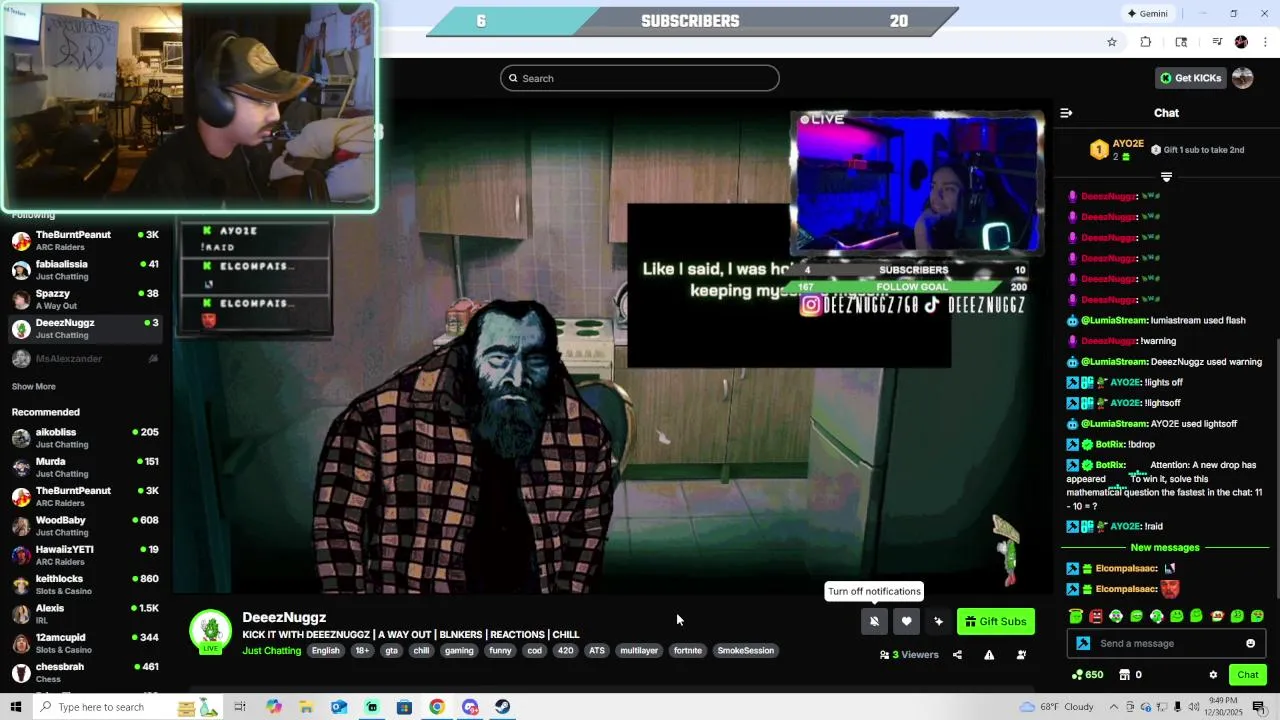The image size is (1280, 720).
Task: Open the recommended chessbrah channel
Action: (85, 672)
